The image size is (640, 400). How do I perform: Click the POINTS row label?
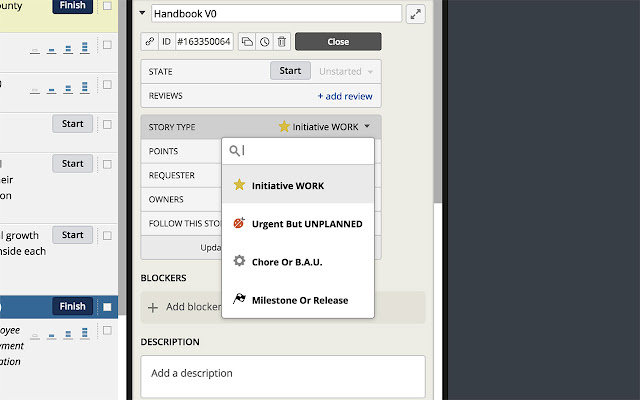coord(163,151)
